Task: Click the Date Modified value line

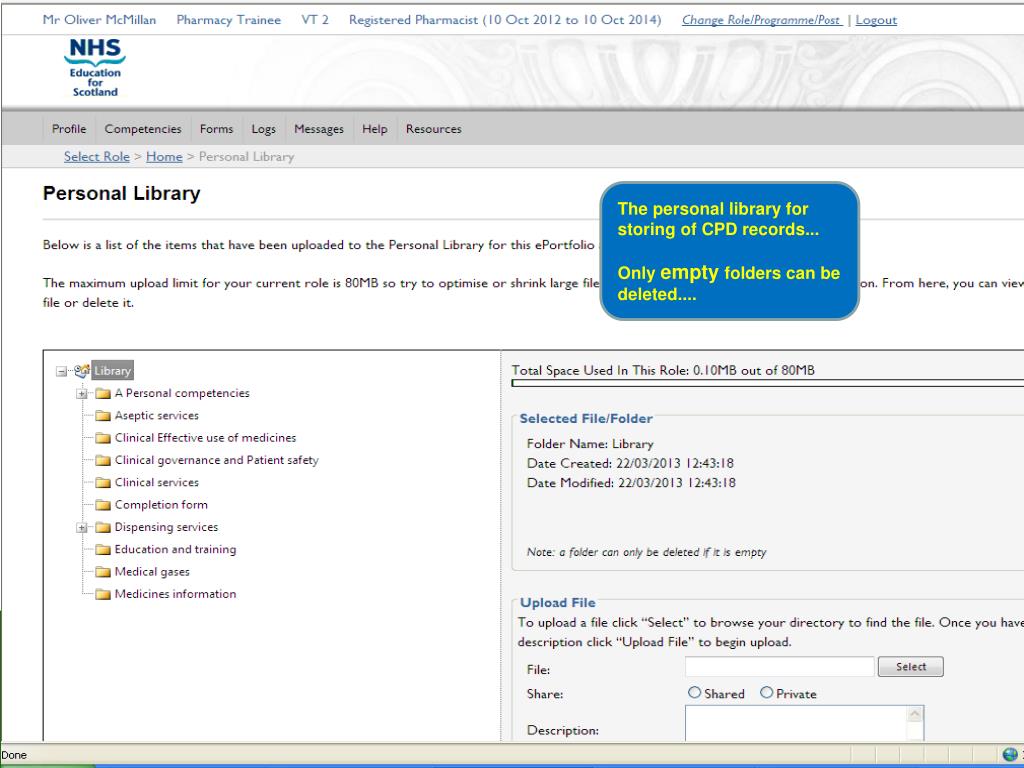Action: tap(631, 483)
